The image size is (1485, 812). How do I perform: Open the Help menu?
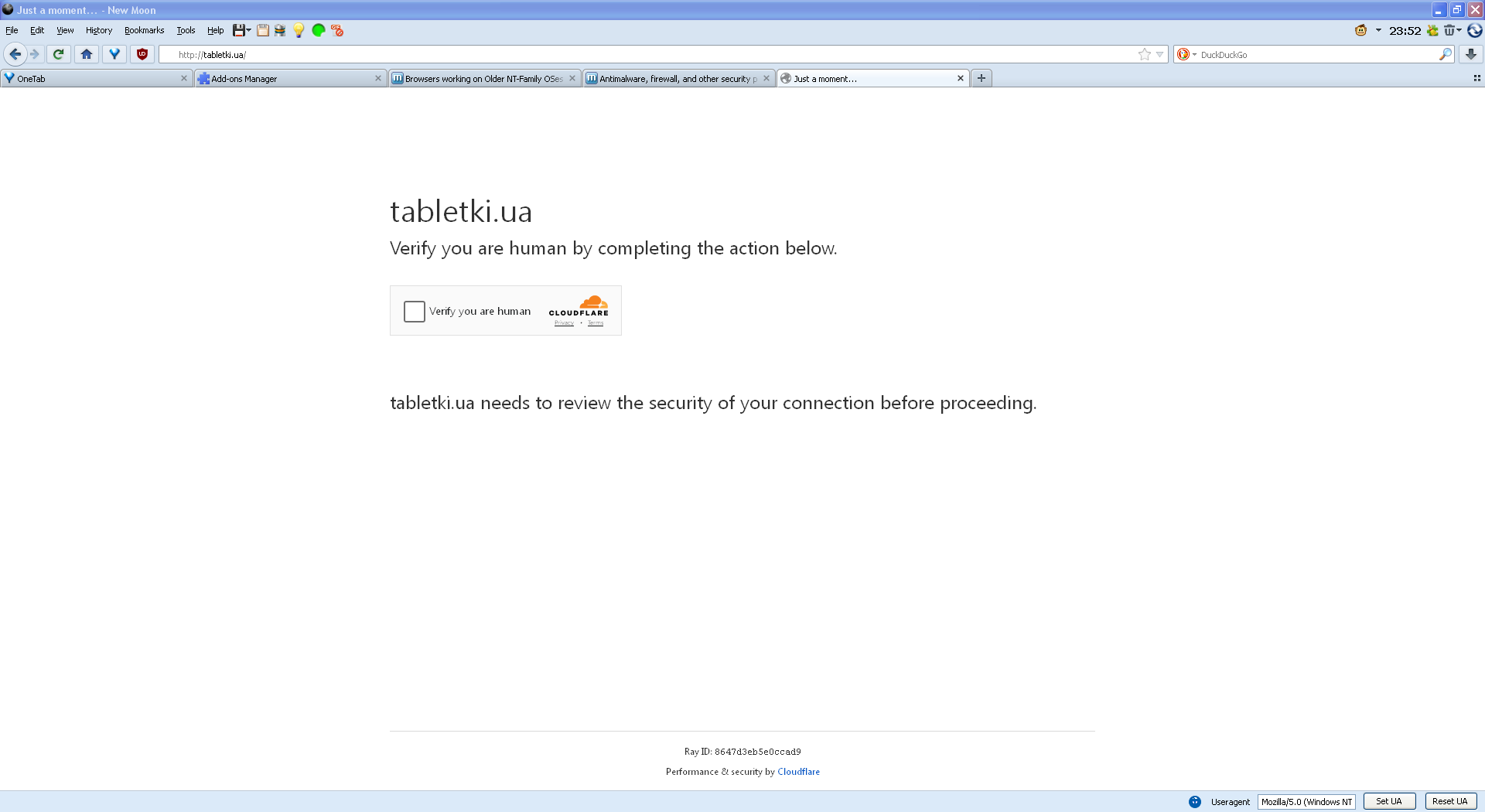216,30
